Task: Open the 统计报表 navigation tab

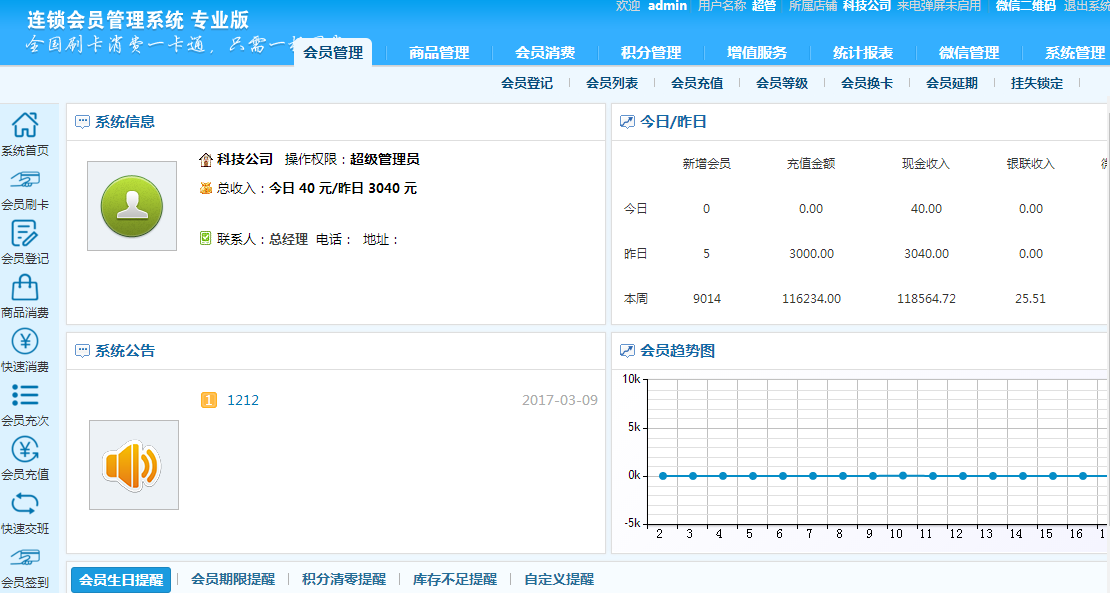Action: click(x=863, y=53)
